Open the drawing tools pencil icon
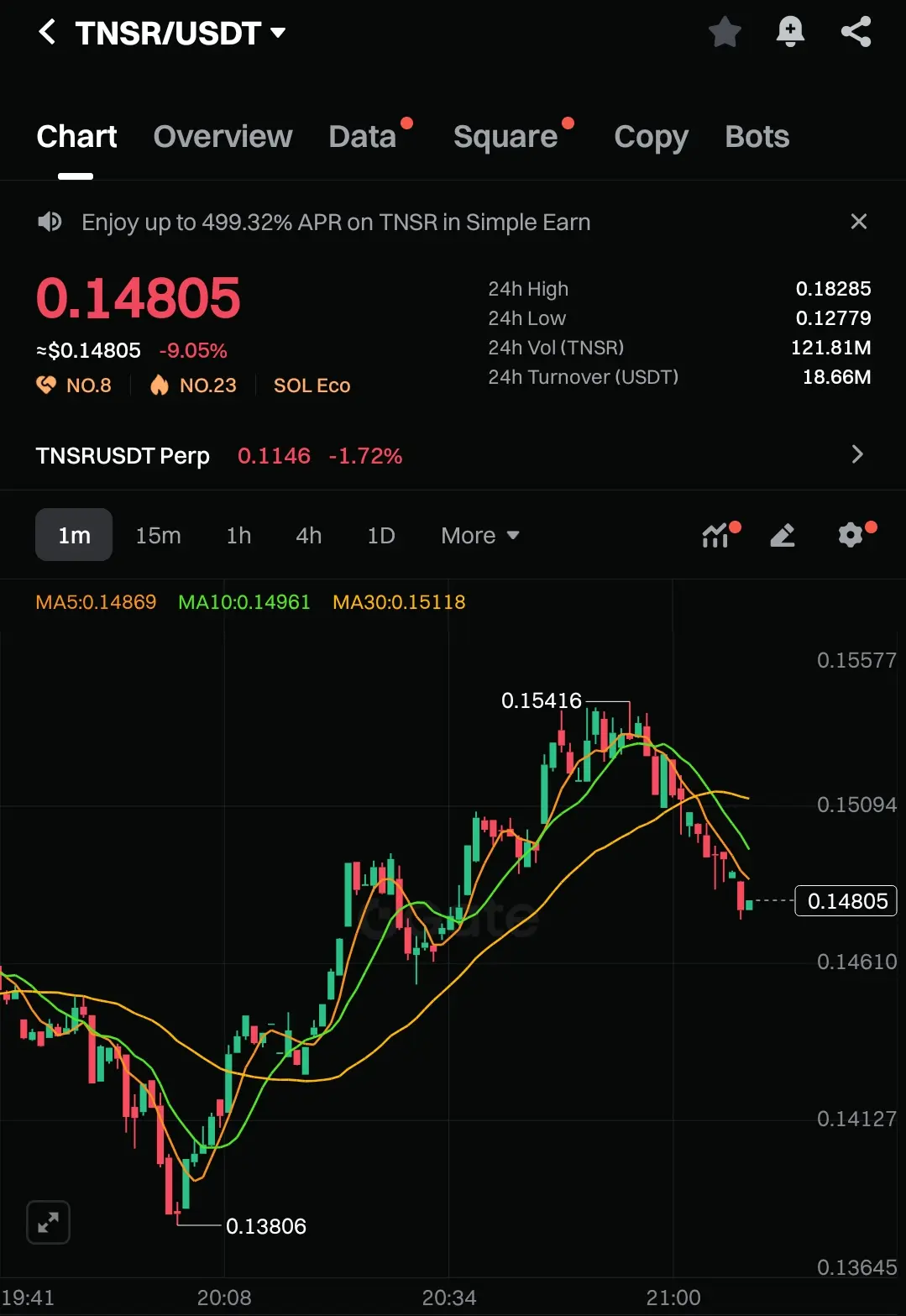Viewport: 906px width, 1316px height. (x=783, y=535)
